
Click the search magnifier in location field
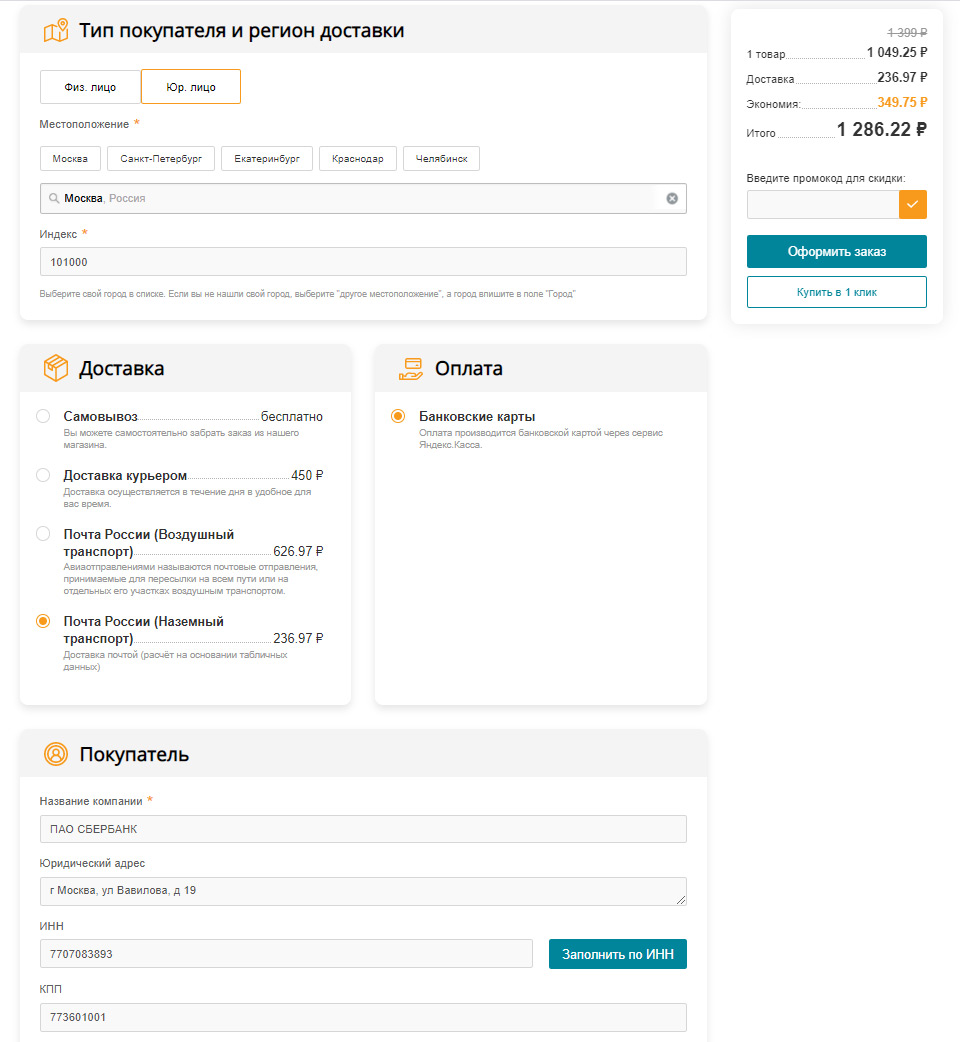(54, 199)
